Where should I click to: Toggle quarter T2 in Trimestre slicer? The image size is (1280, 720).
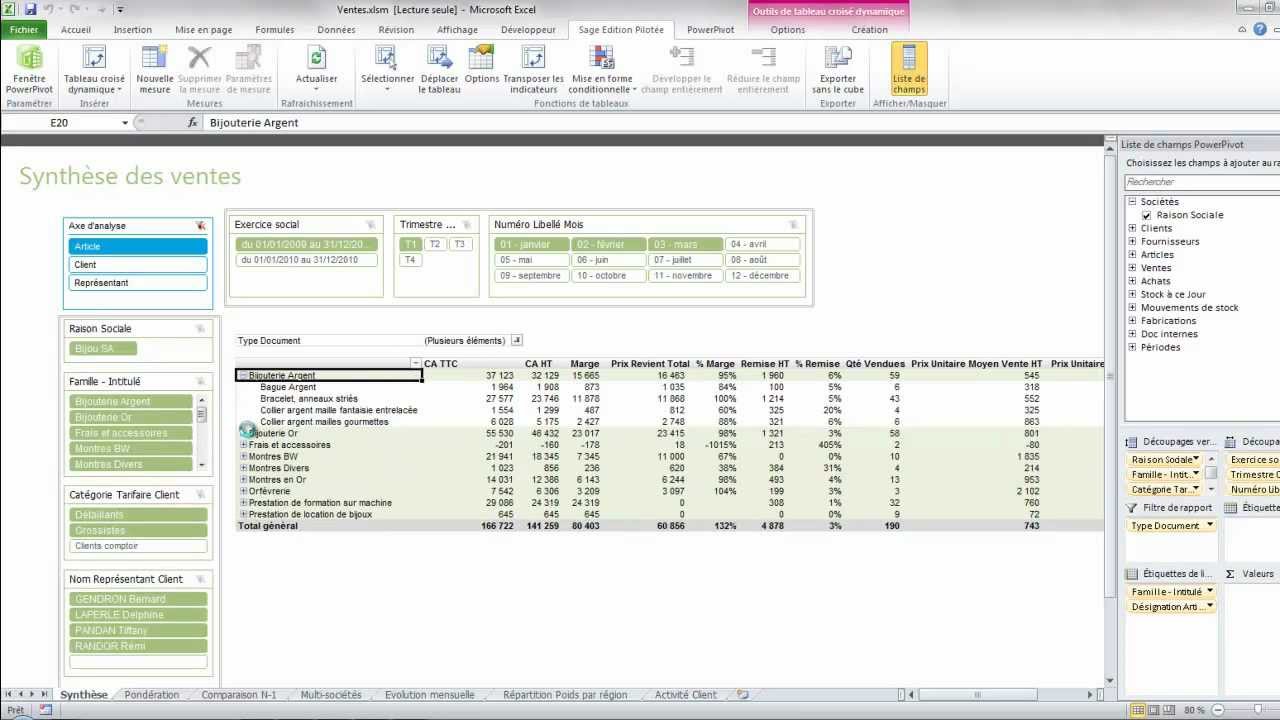coord(434,244)
